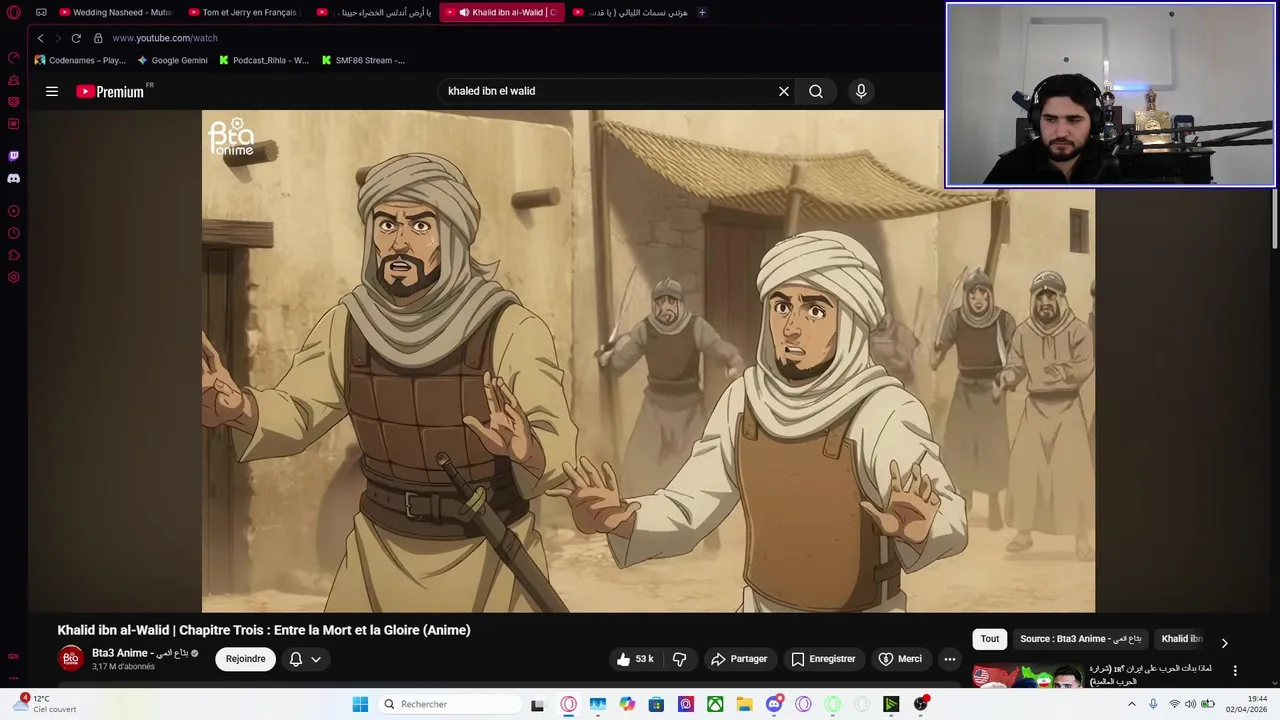
Task: Switch to the Khalid ibn al-Walid tab
Action: click(502, 13)
